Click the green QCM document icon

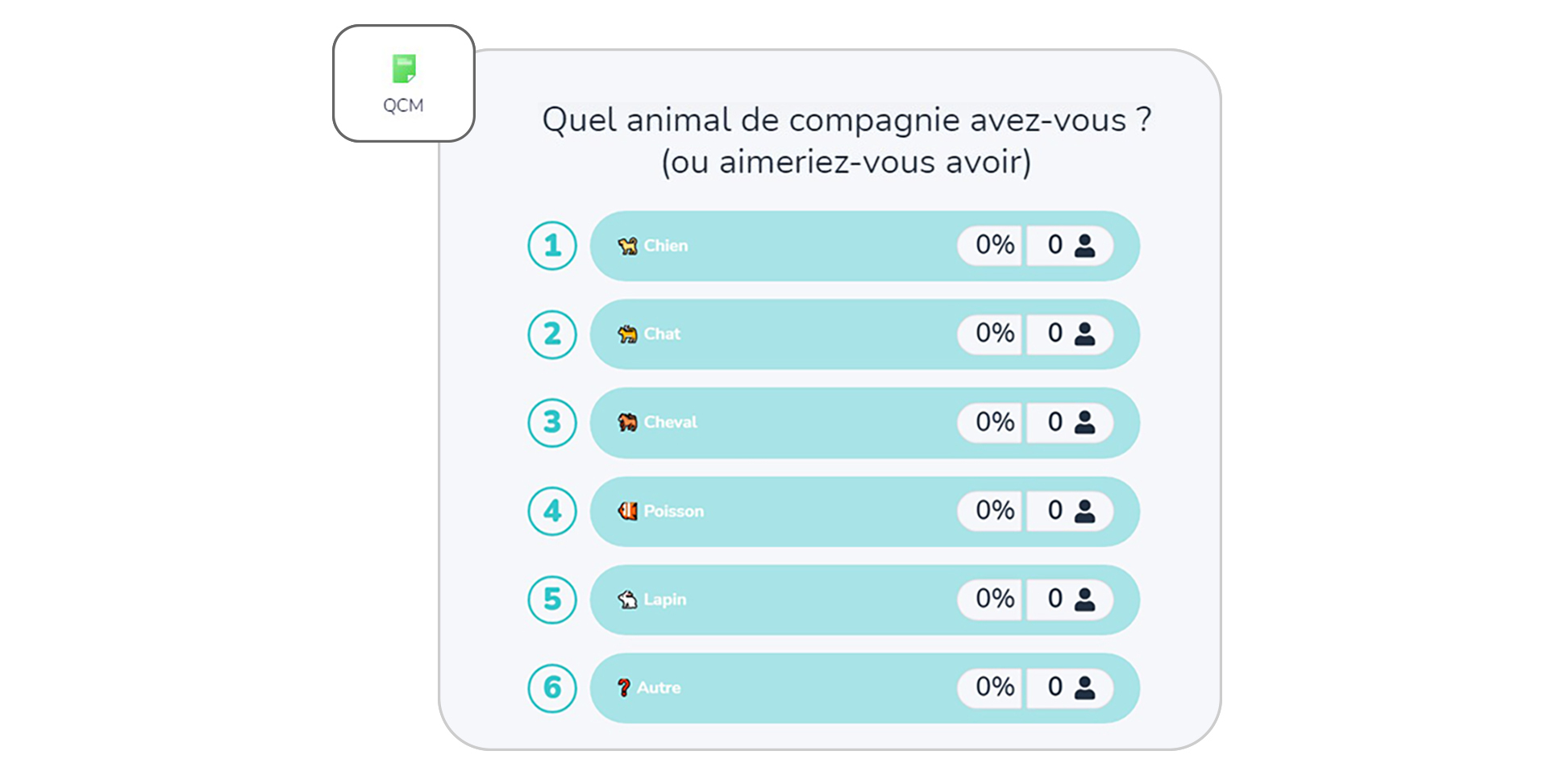(403, 69)
